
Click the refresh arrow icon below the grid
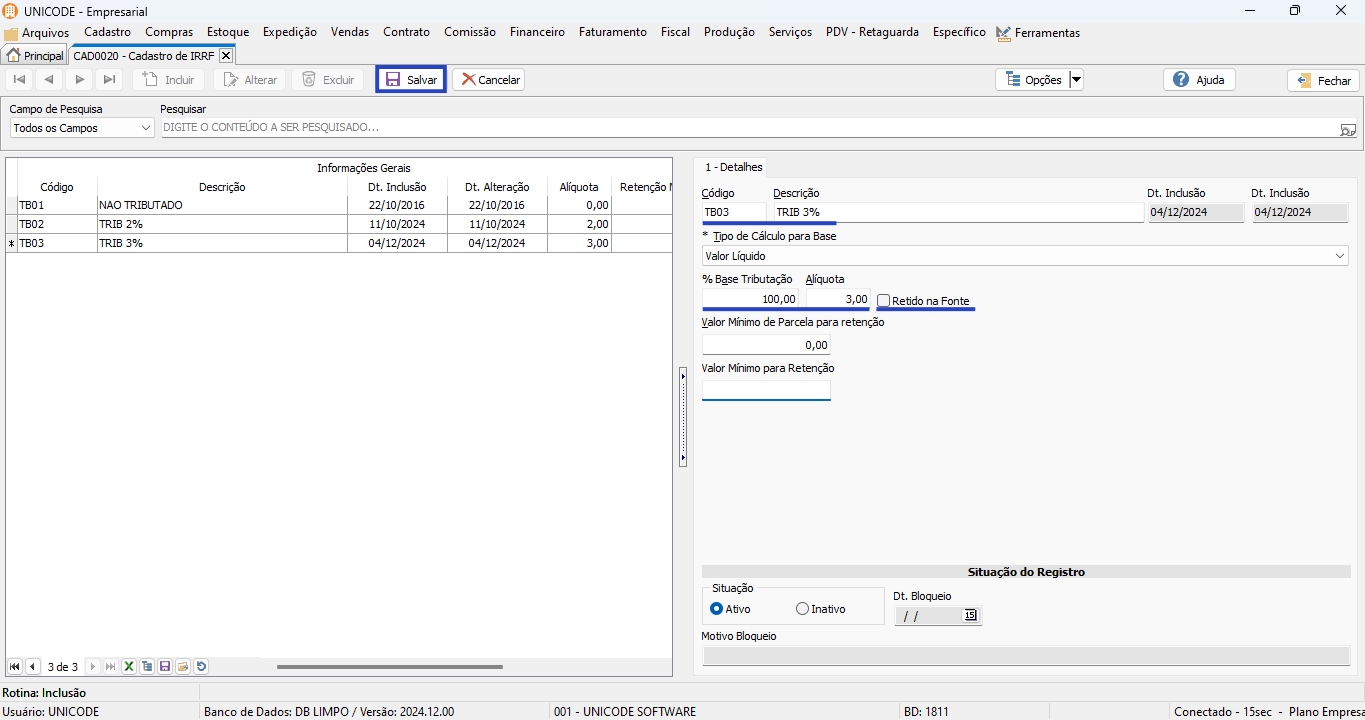pyautogui.click(x=201, y=667)
